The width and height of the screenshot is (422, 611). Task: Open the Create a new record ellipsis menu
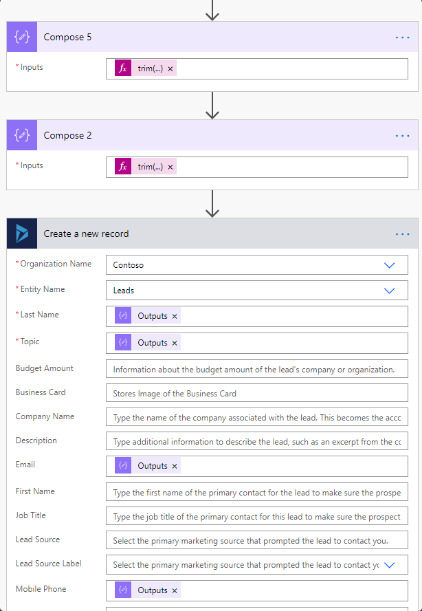point(402,234)
